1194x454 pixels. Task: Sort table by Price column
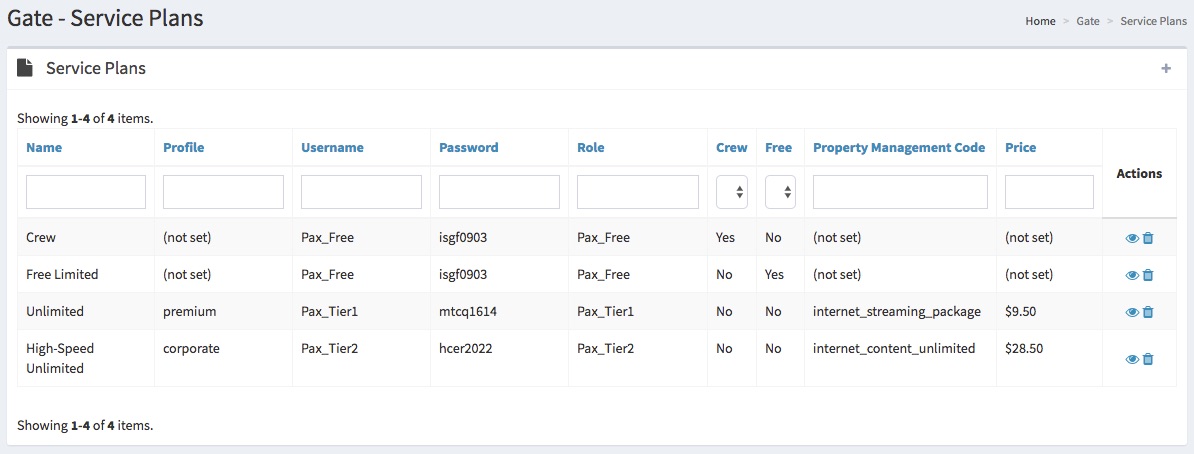pos(1020,147)
